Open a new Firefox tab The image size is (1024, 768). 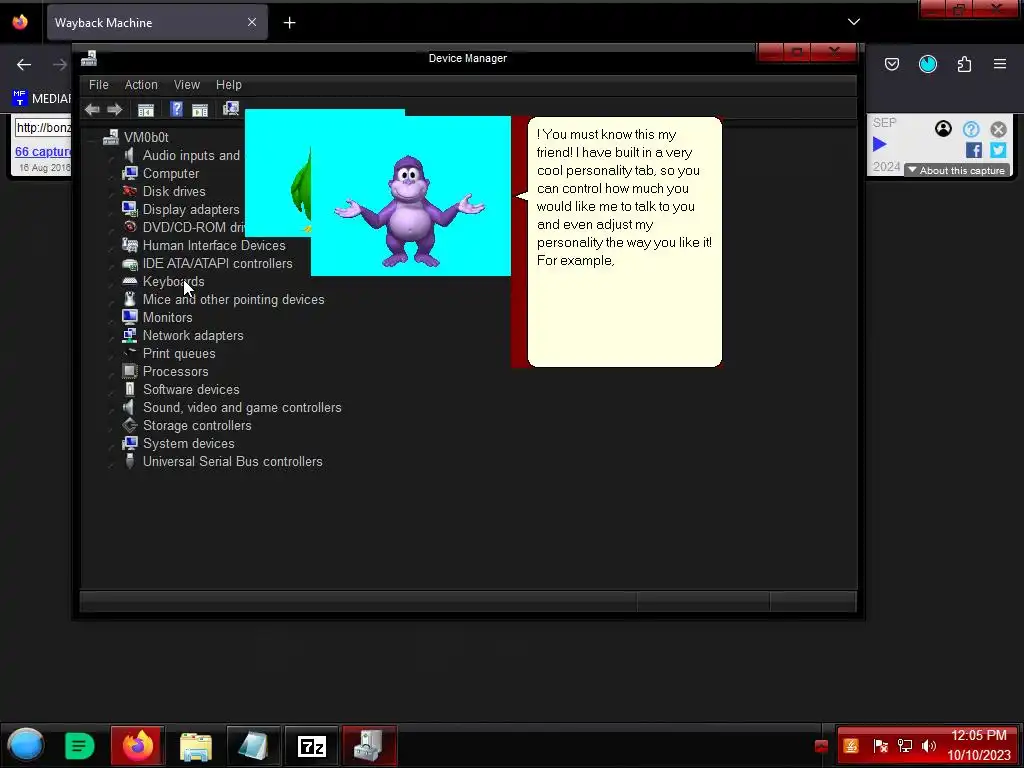(x=289, y=23)
